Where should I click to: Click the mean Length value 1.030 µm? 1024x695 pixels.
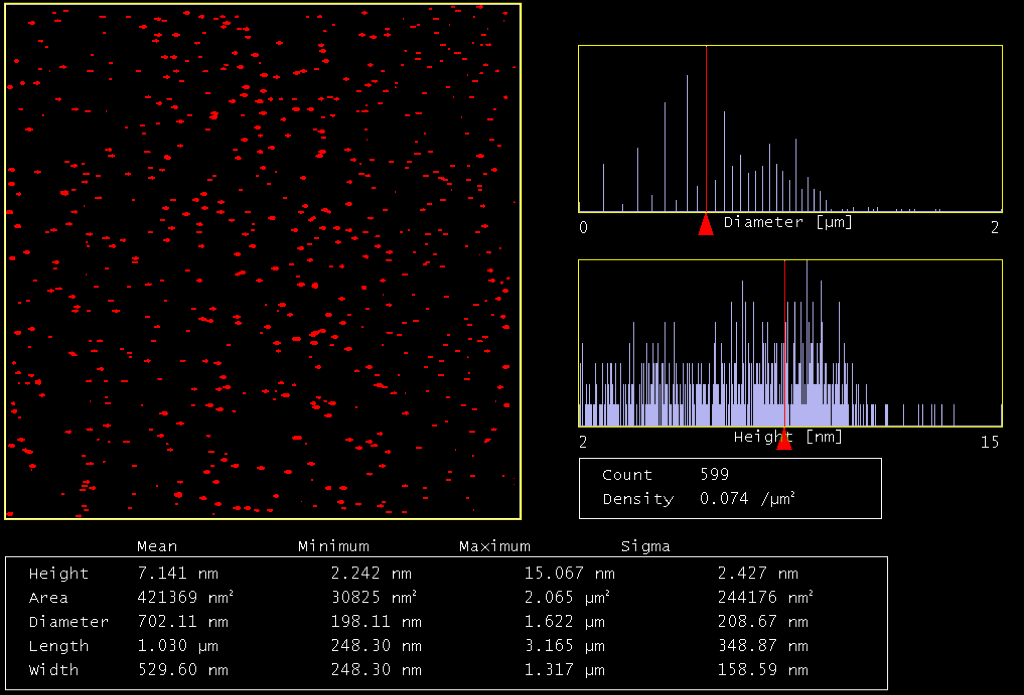[178, 645]
